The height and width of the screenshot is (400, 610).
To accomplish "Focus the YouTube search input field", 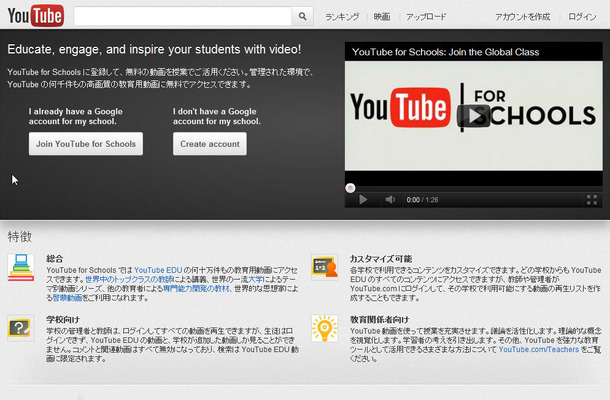I will click(x=183, y=16).
